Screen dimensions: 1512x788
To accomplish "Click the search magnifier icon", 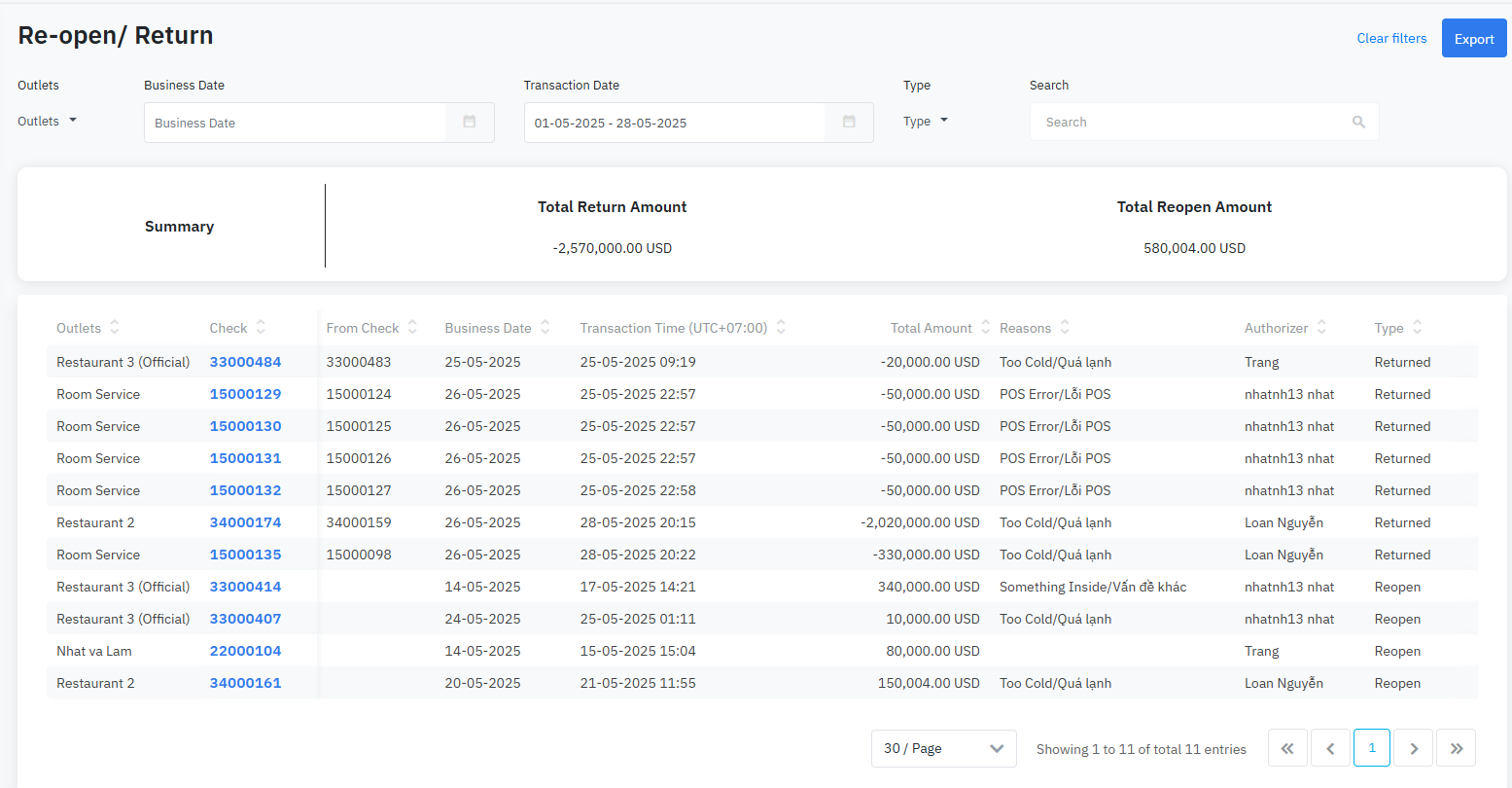I will point(1358,123).
